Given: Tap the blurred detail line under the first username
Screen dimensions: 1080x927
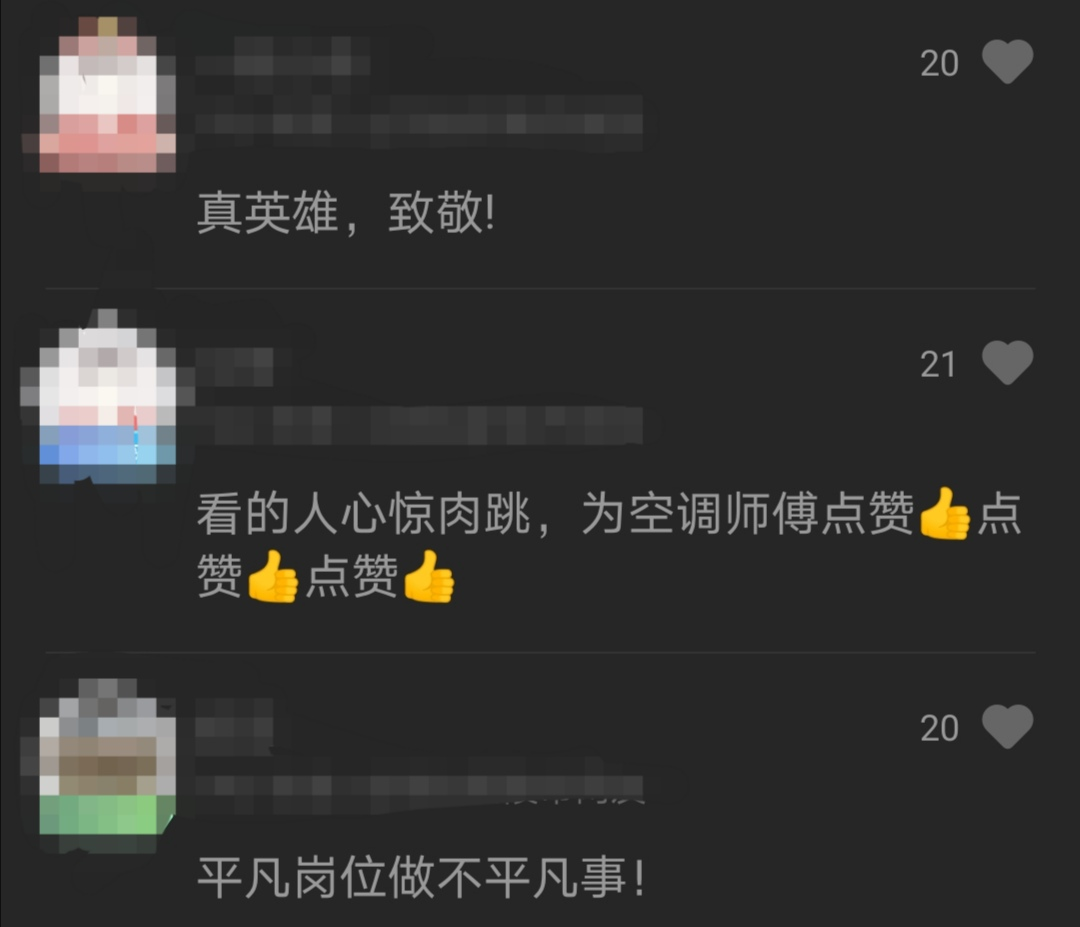Looking at the screenshot, I should tap(419, 123).
